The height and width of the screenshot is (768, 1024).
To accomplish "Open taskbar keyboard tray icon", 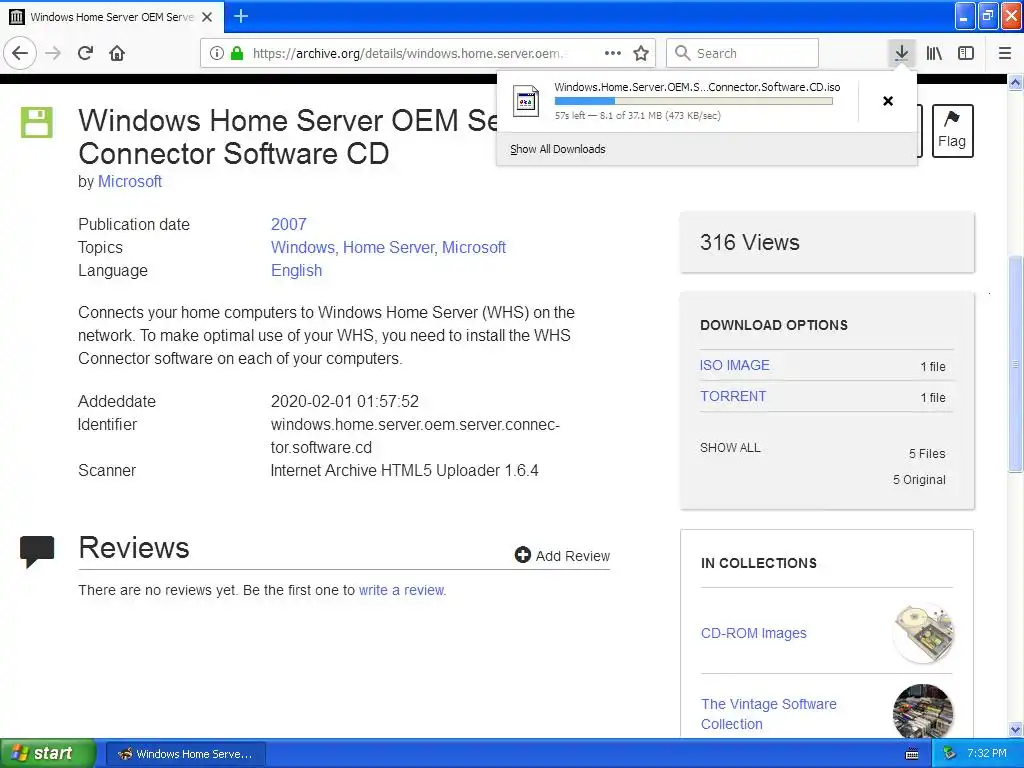I will 912,754.
